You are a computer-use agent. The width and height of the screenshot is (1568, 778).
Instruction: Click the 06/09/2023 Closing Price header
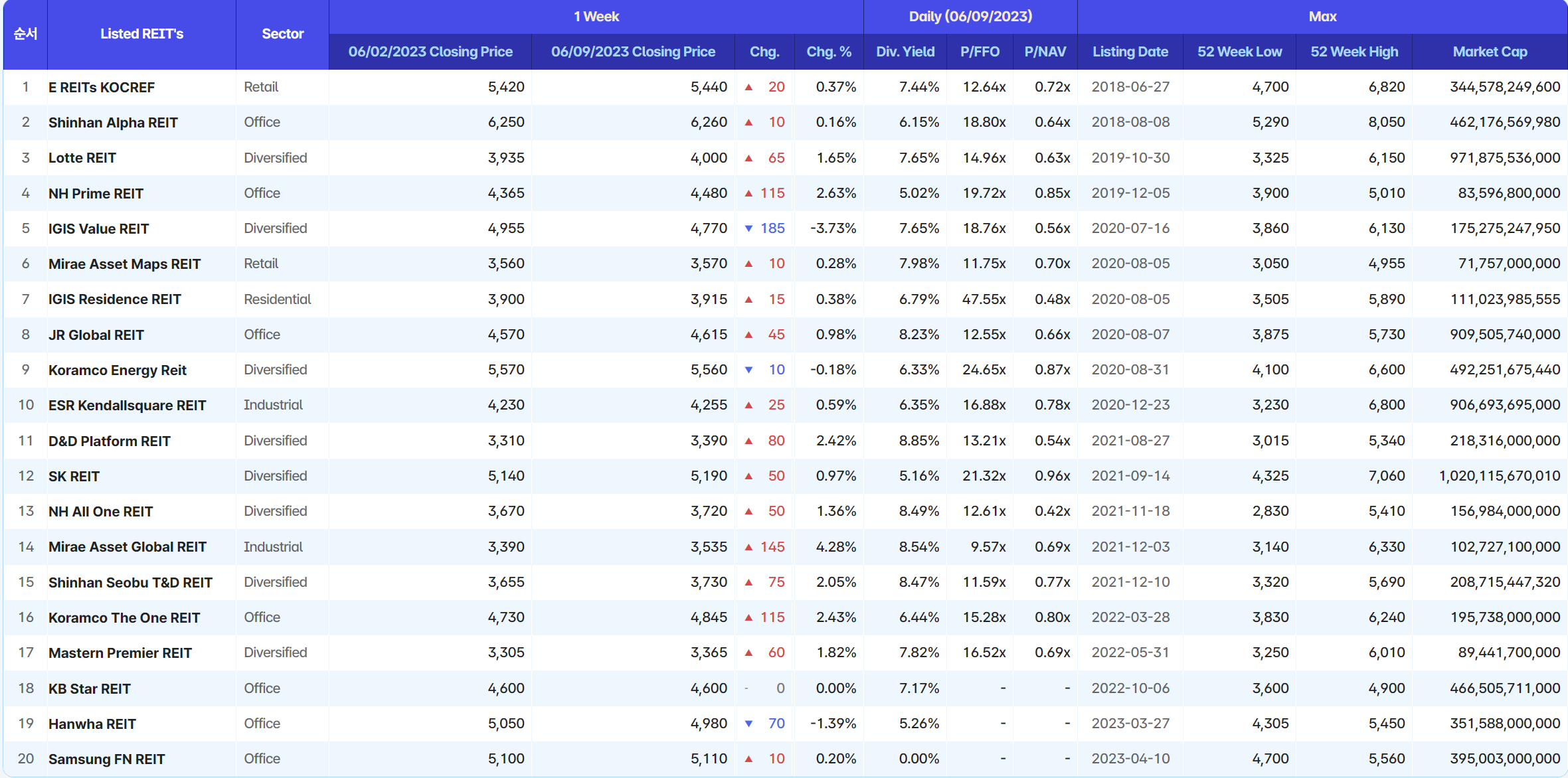[633, 52]
